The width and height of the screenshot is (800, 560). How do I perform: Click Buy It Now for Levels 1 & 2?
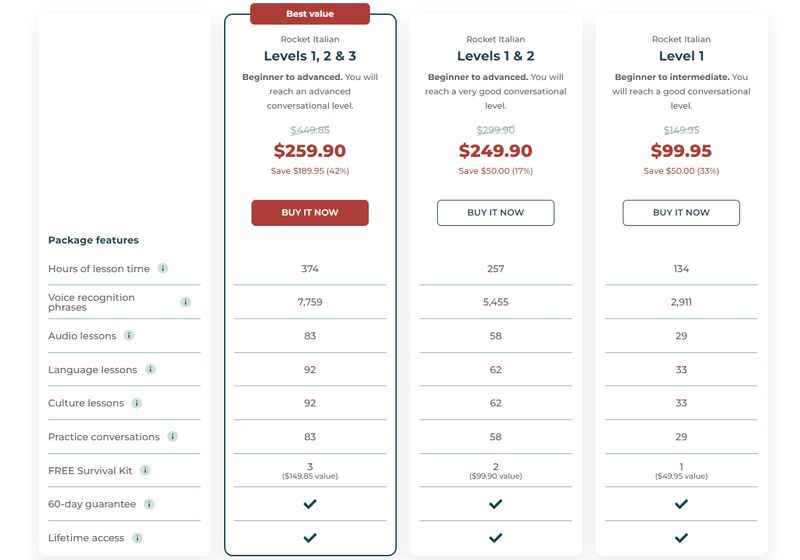tap(495, 213)
